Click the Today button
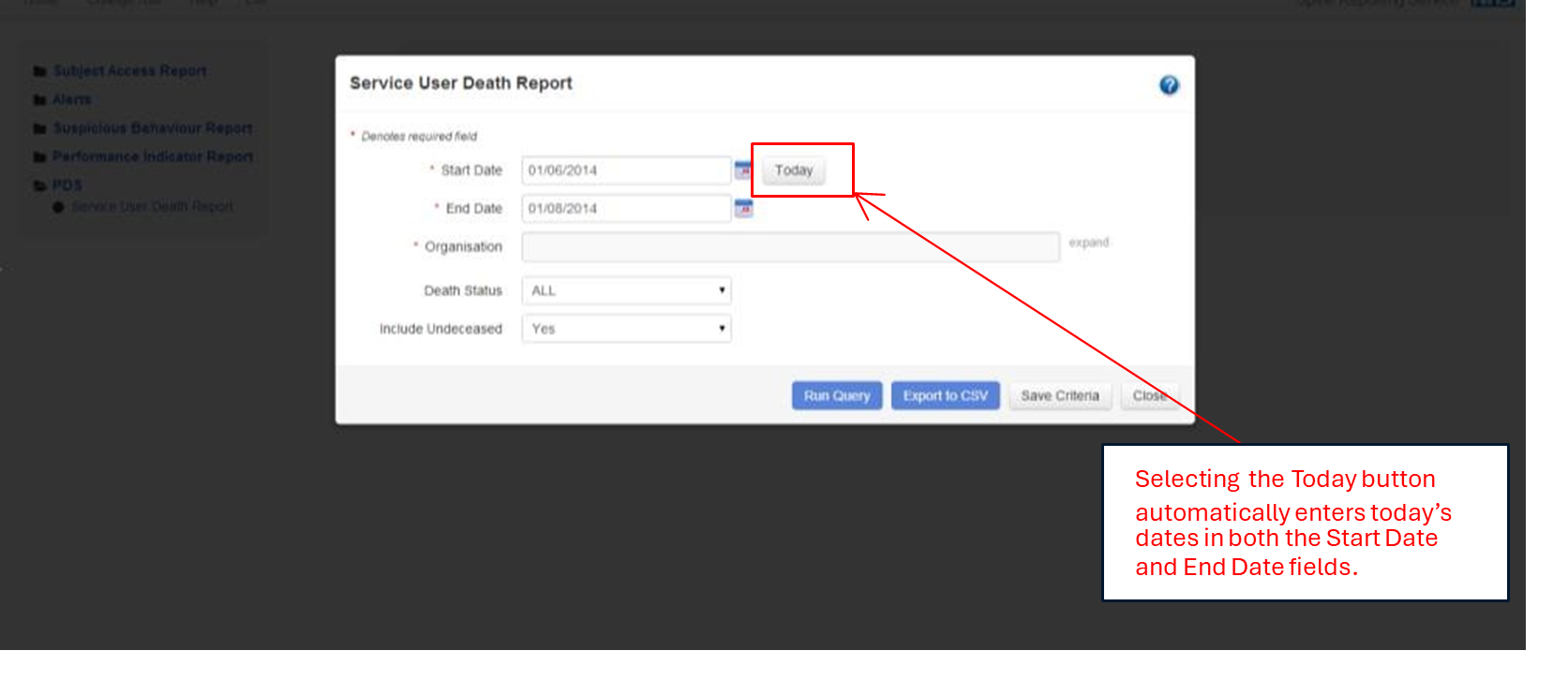 click(x=794, y=170)
